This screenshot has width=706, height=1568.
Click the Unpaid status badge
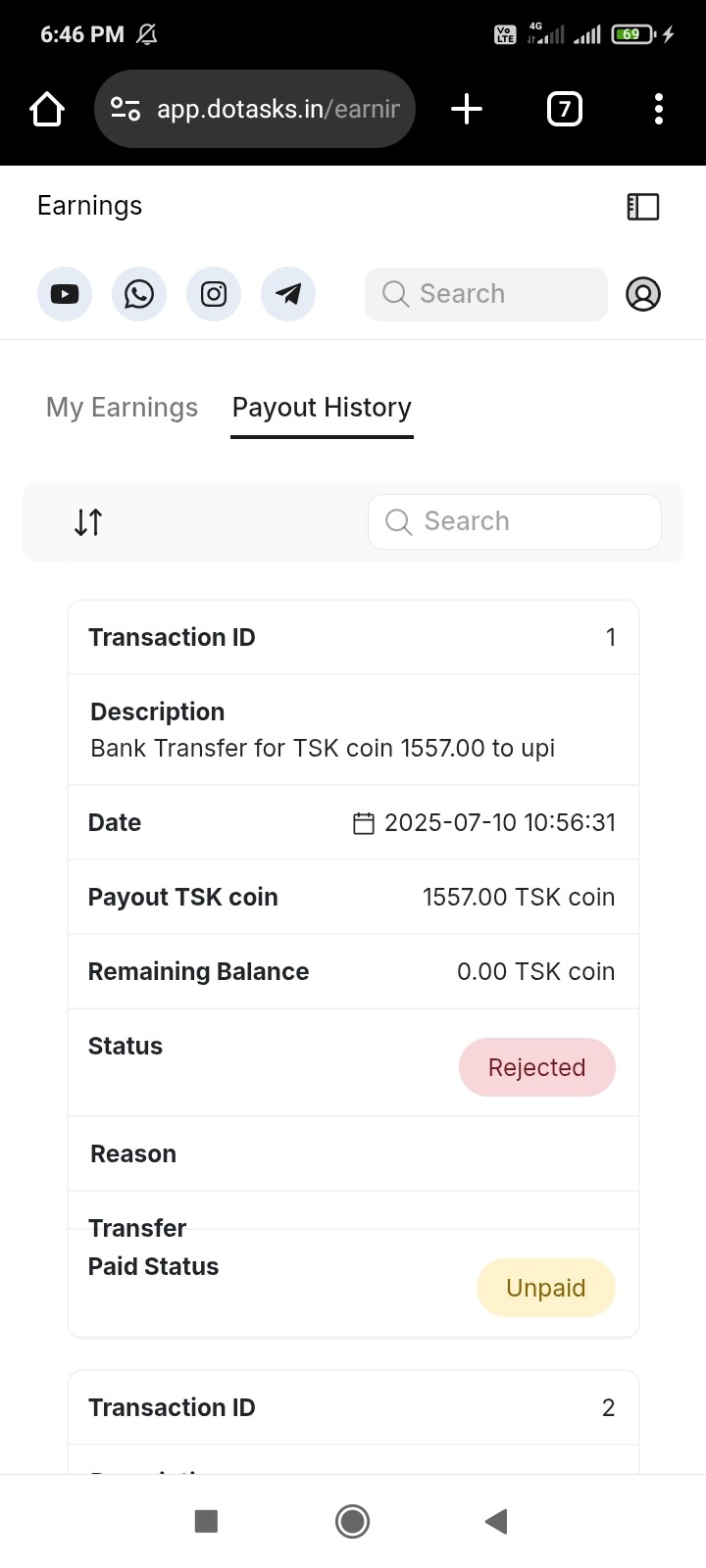(x=546, y=1288)
